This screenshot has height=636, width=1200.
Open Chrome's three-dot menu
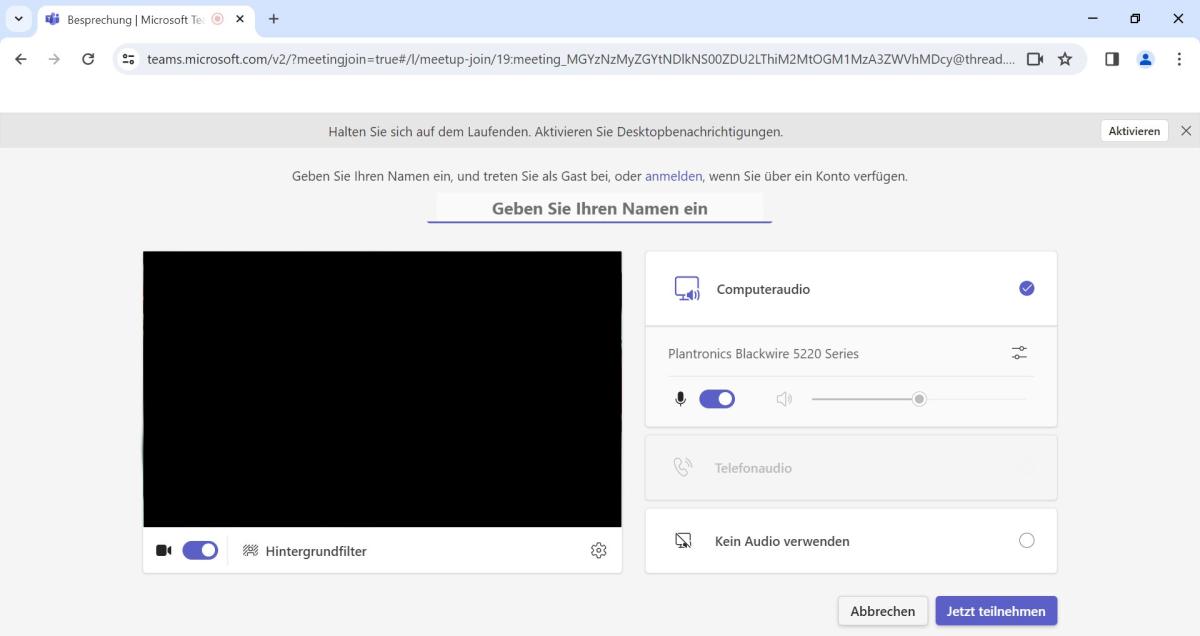pyautogui.click(x=1181, y=59)
